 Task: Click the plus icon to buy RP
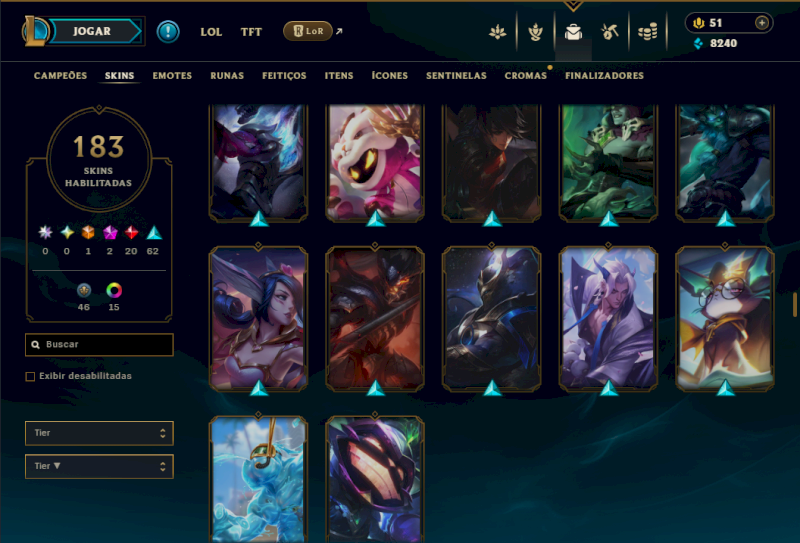pos(762,23)
